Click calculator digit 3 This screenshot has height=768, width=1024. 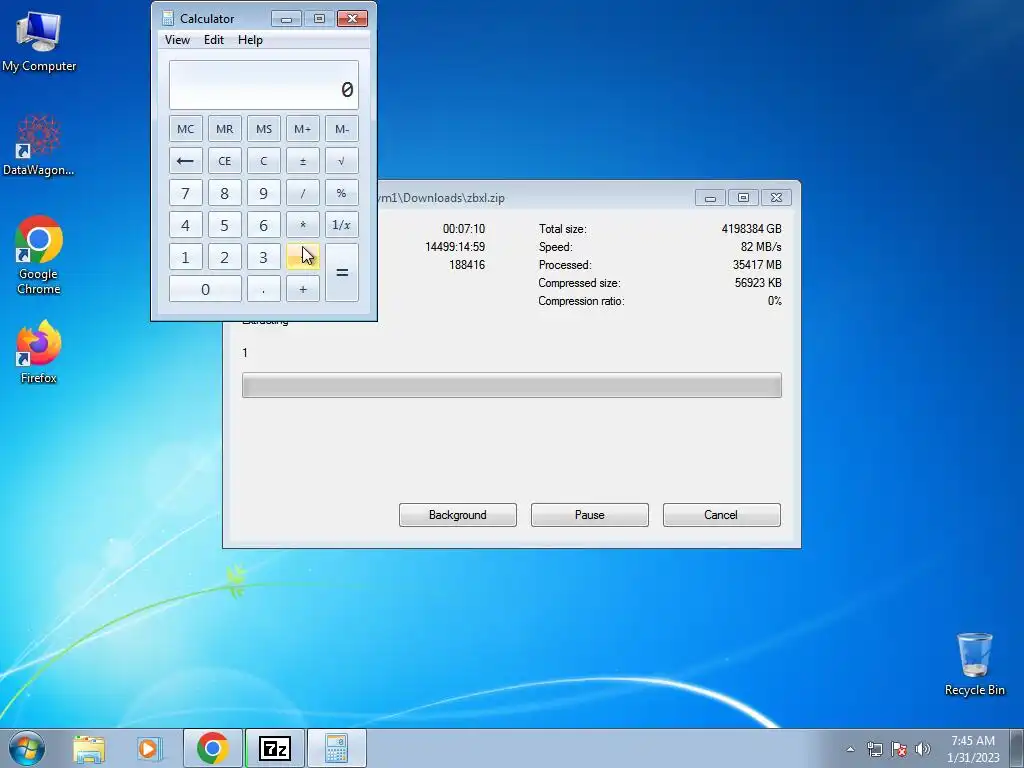[264, 257]
